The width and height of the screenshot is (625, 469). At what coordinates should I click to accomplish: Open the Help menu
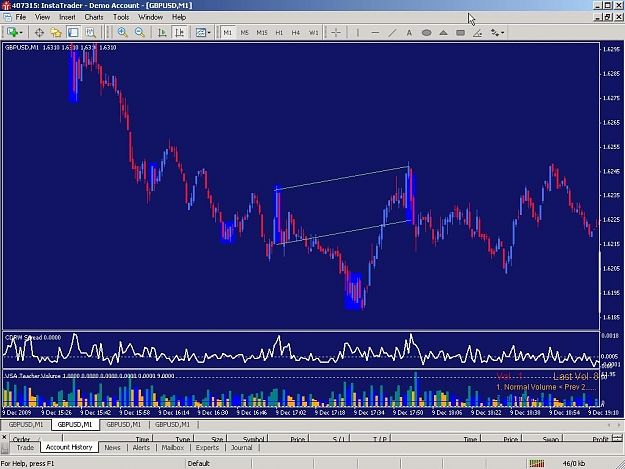point(179,17)
